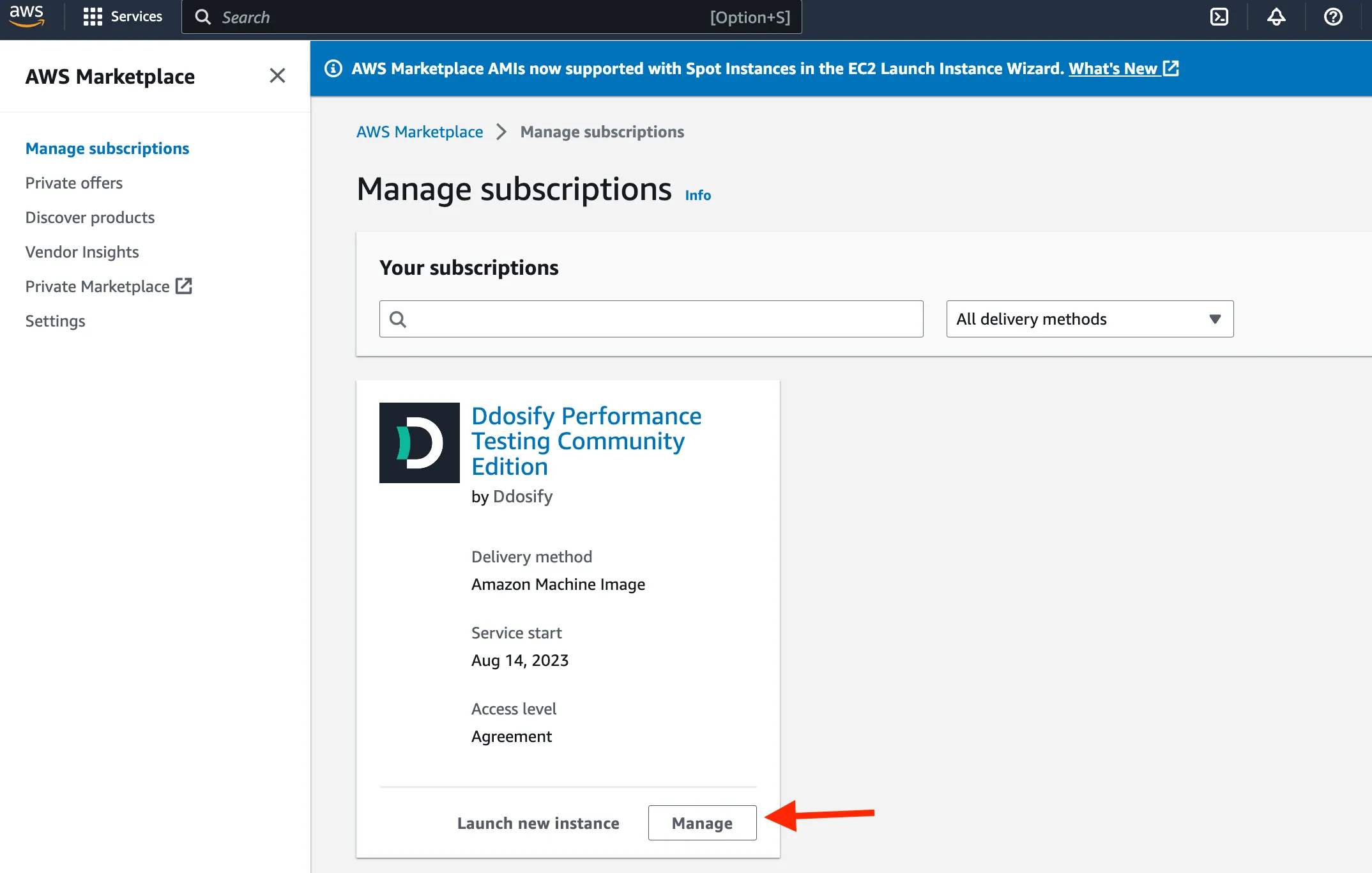Click the magnifier icon in the subscriptions filter

pyautogui.click(x=398, y=319)
